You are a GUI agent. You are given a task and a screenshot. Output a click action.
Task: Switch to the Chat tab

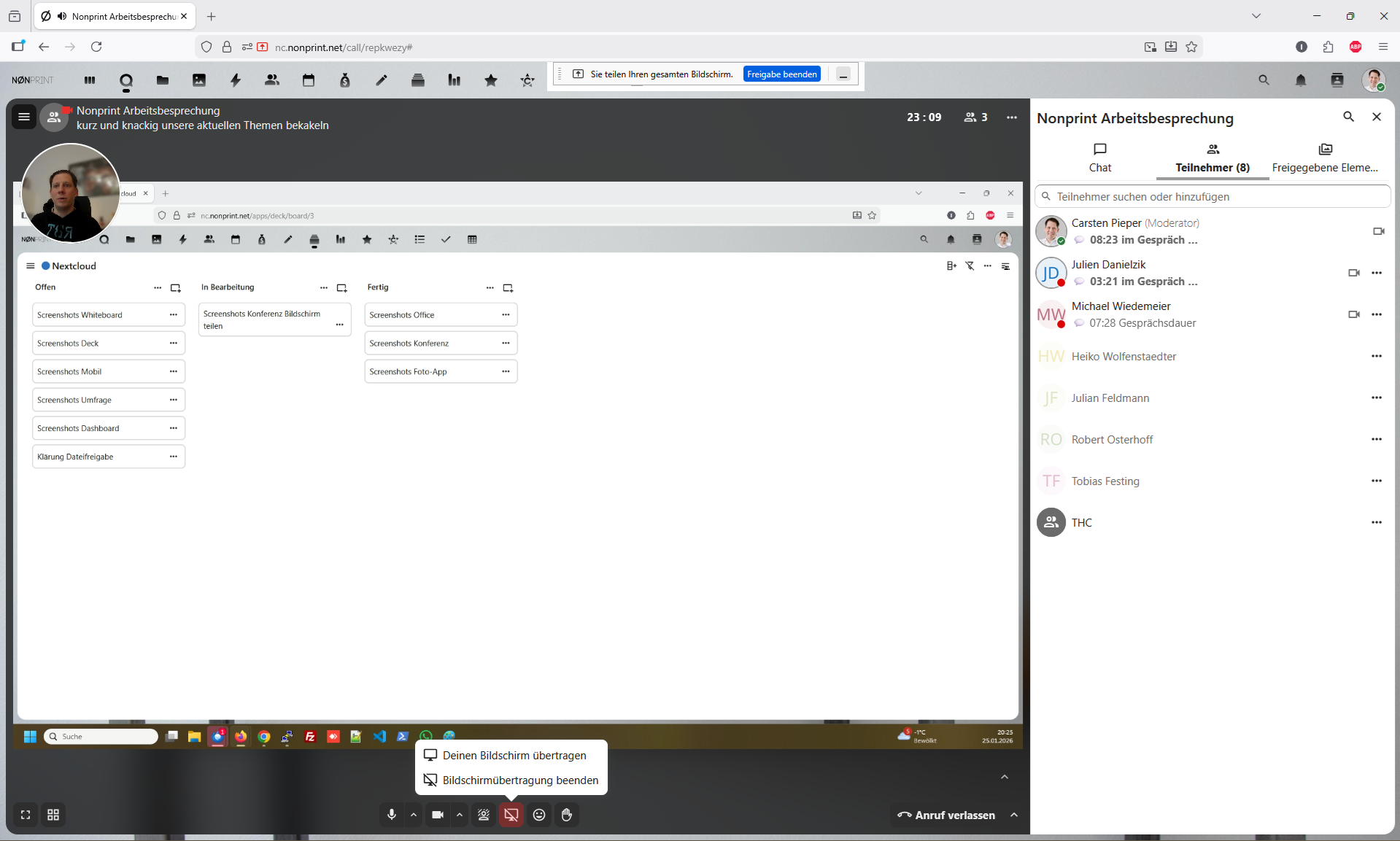coord(1099,158)
